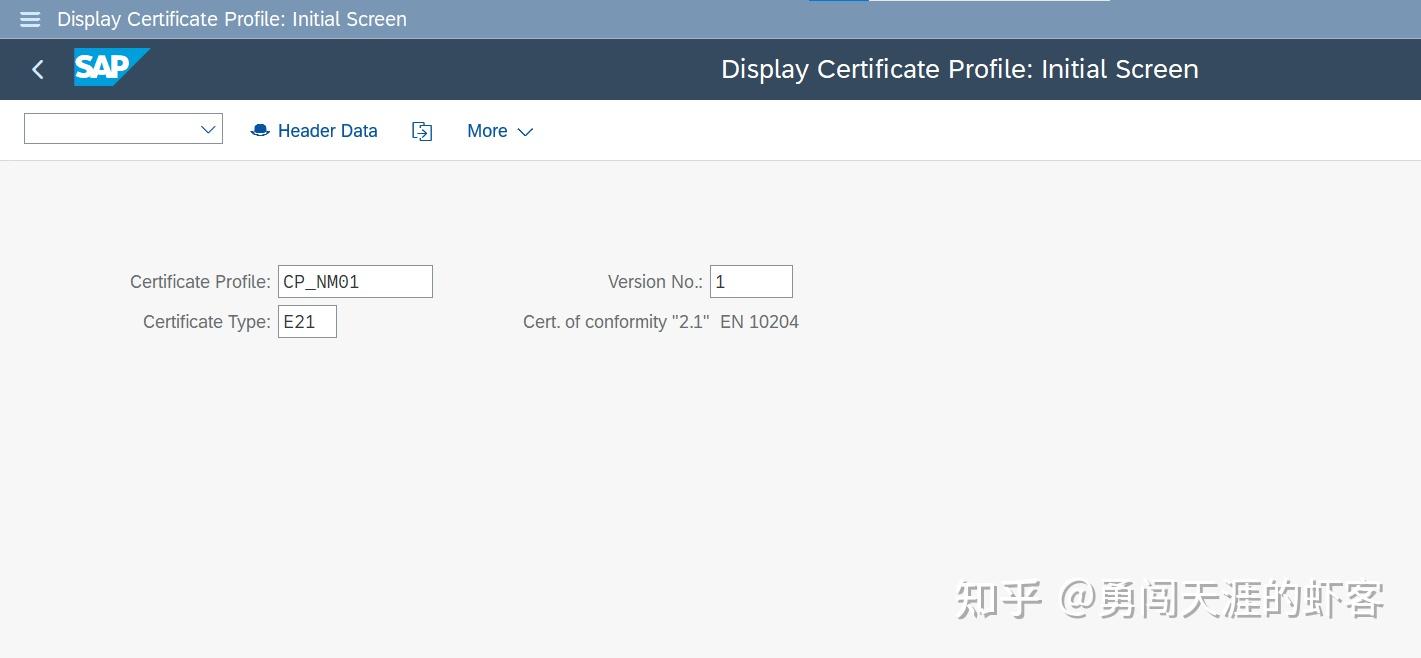
Task: Click the Certificate Profile label
Action: pos(200,281)
